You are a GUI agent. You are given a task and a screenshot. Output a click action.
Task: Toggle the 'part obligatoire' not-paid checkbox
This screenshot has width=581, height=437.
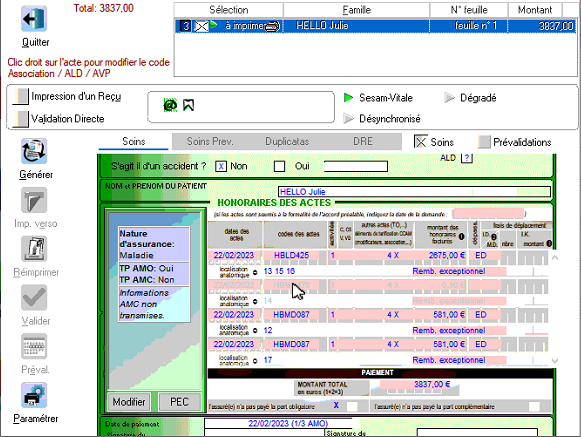click(352, 407)
